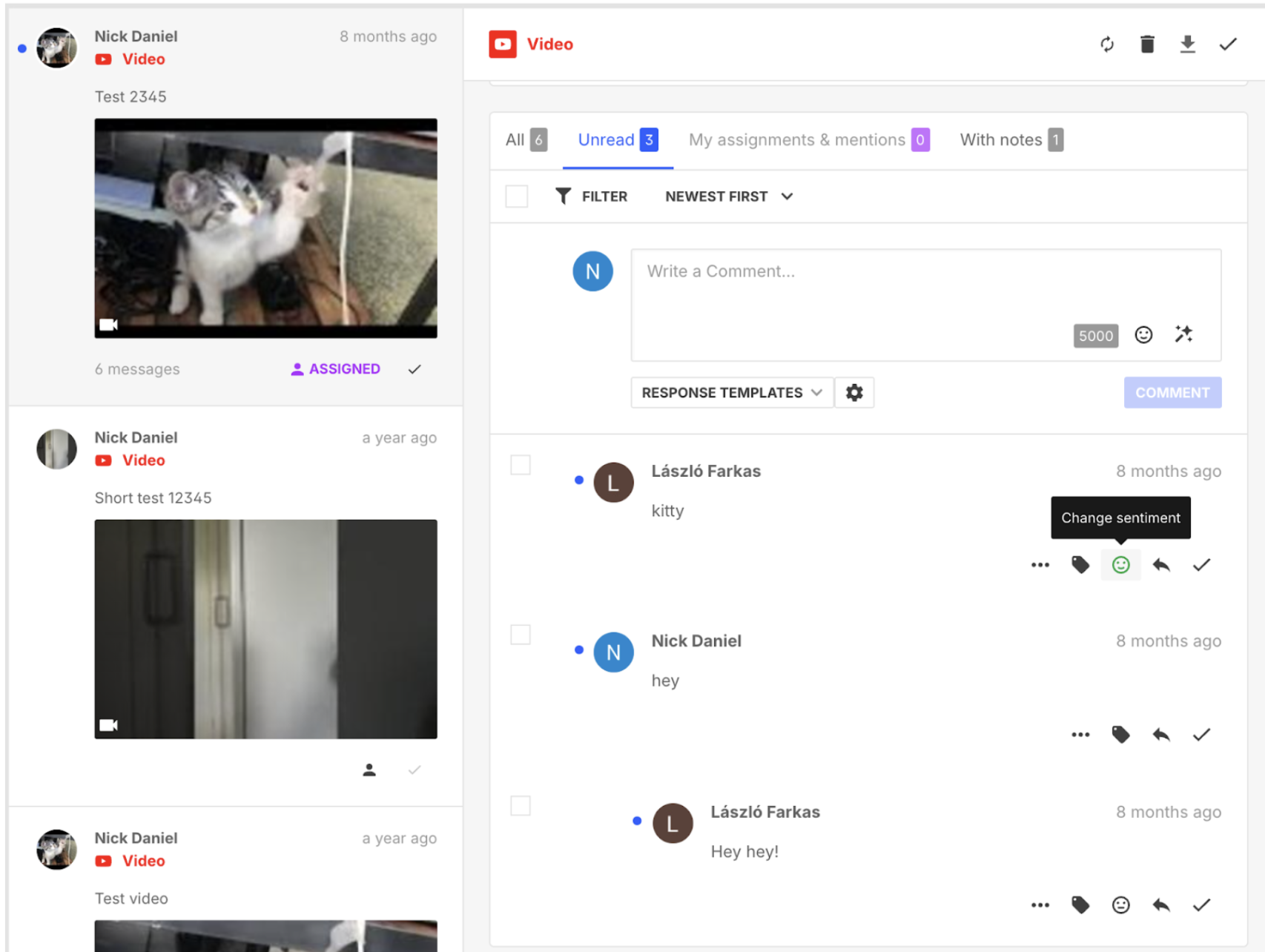This screenshot has width=1265, height=952.
Task: Mark 'kitty' comment as done
Action: click(1201, 565)
